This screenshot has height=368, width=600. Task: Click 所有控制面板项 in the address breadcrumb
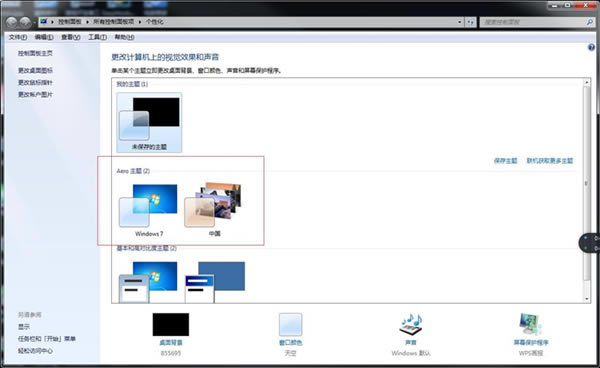(x=114, y=22)
